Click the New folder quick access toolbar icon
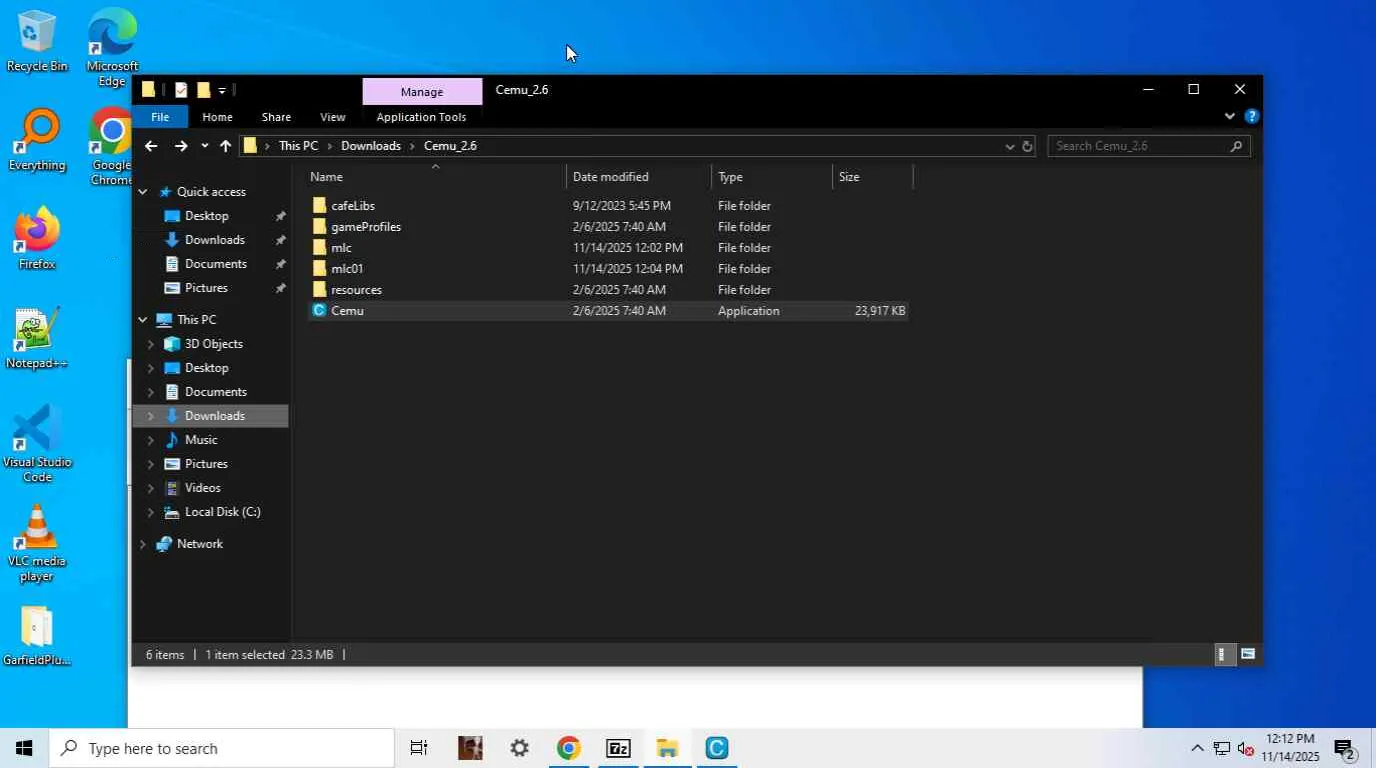Image resolution: width=1376 pixels, height=768 pixels. coord(203,90)
